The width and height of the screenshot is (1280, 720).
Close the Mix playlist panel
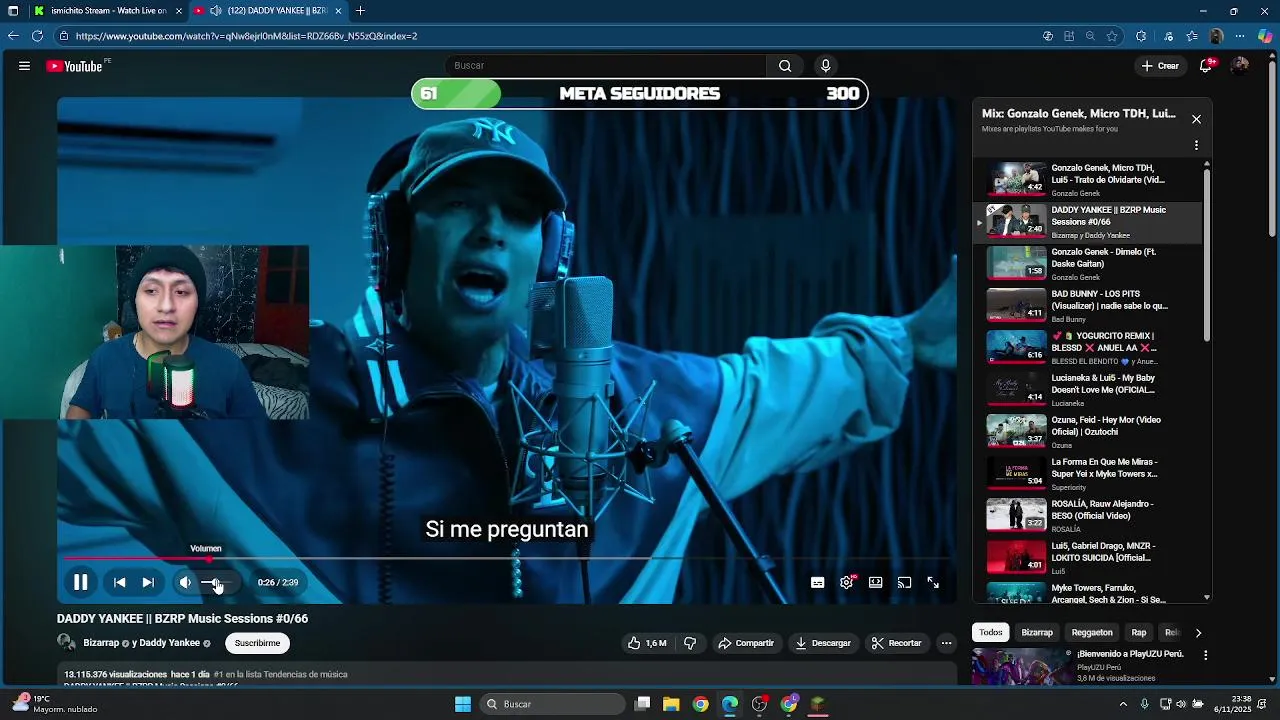pyautogui.click(x=1196, y=119)
